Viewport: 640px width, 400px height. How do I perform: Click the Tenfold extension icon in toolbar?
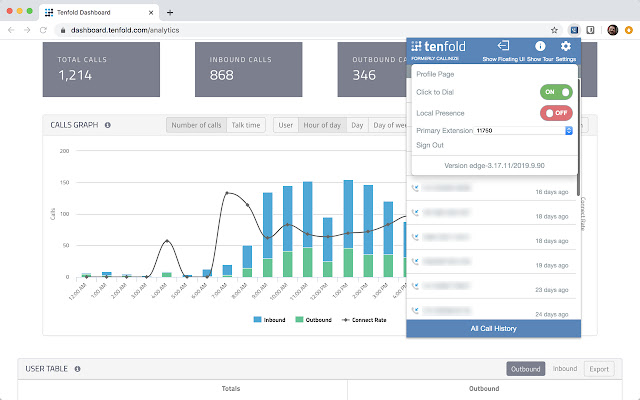[573, 30]
